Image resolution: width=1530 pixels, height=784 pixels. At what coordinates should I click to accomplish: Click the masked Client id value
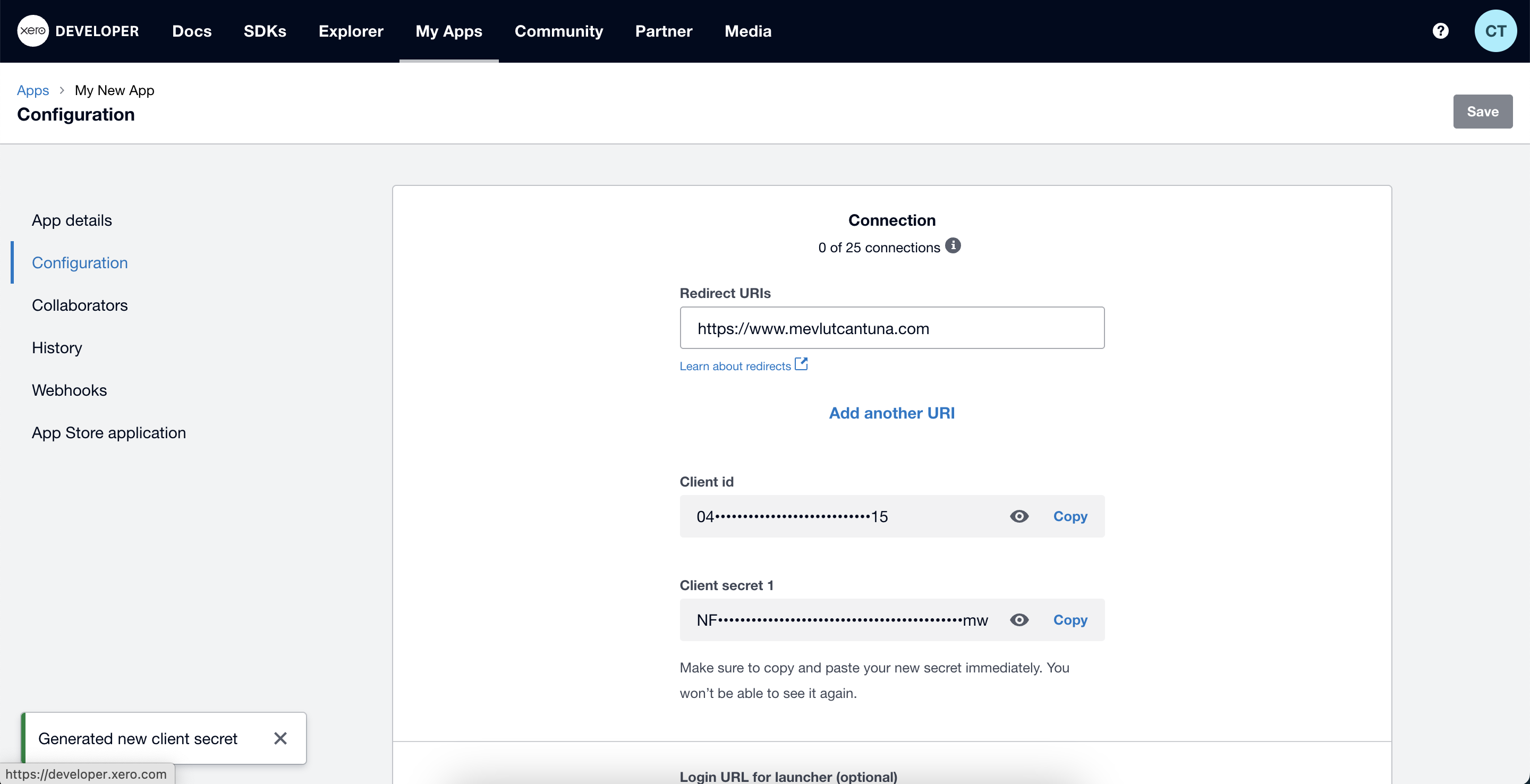pos(792,517)
